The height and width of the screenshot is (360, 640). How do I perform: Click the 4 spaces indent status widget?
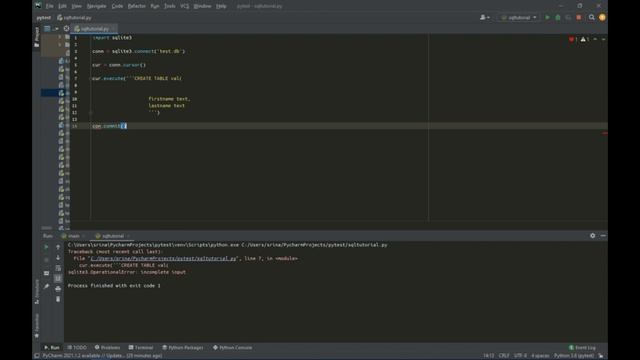(x=540, y=356)
